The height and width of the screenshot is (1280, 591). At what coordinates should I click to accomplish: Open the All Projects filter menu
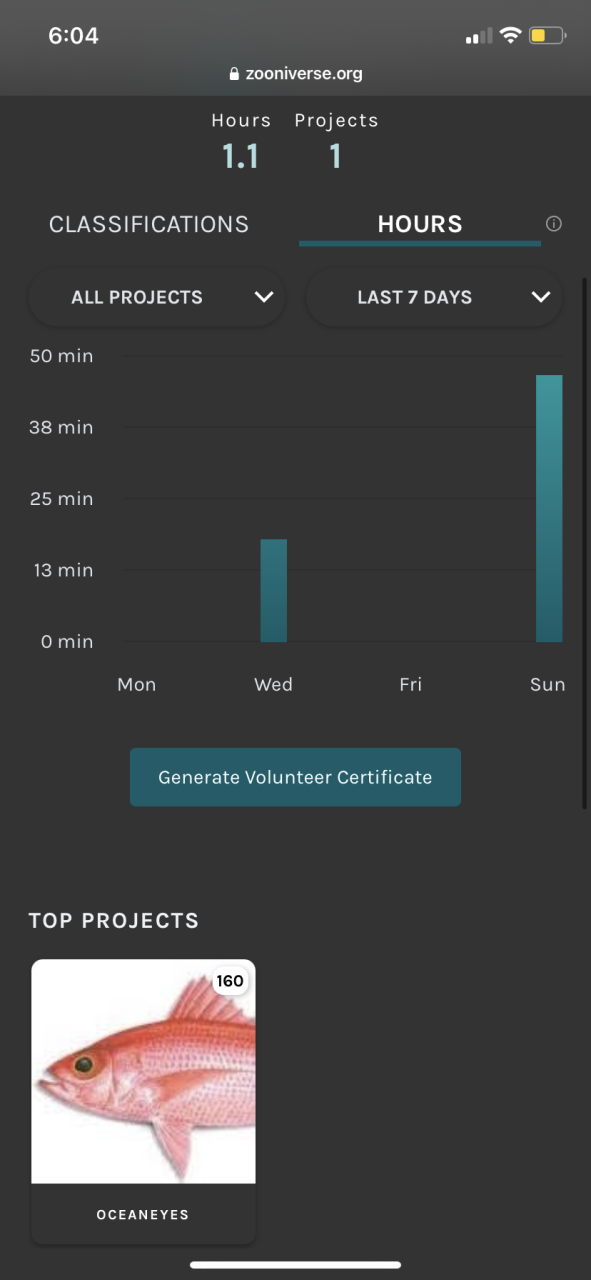point(157,297)
